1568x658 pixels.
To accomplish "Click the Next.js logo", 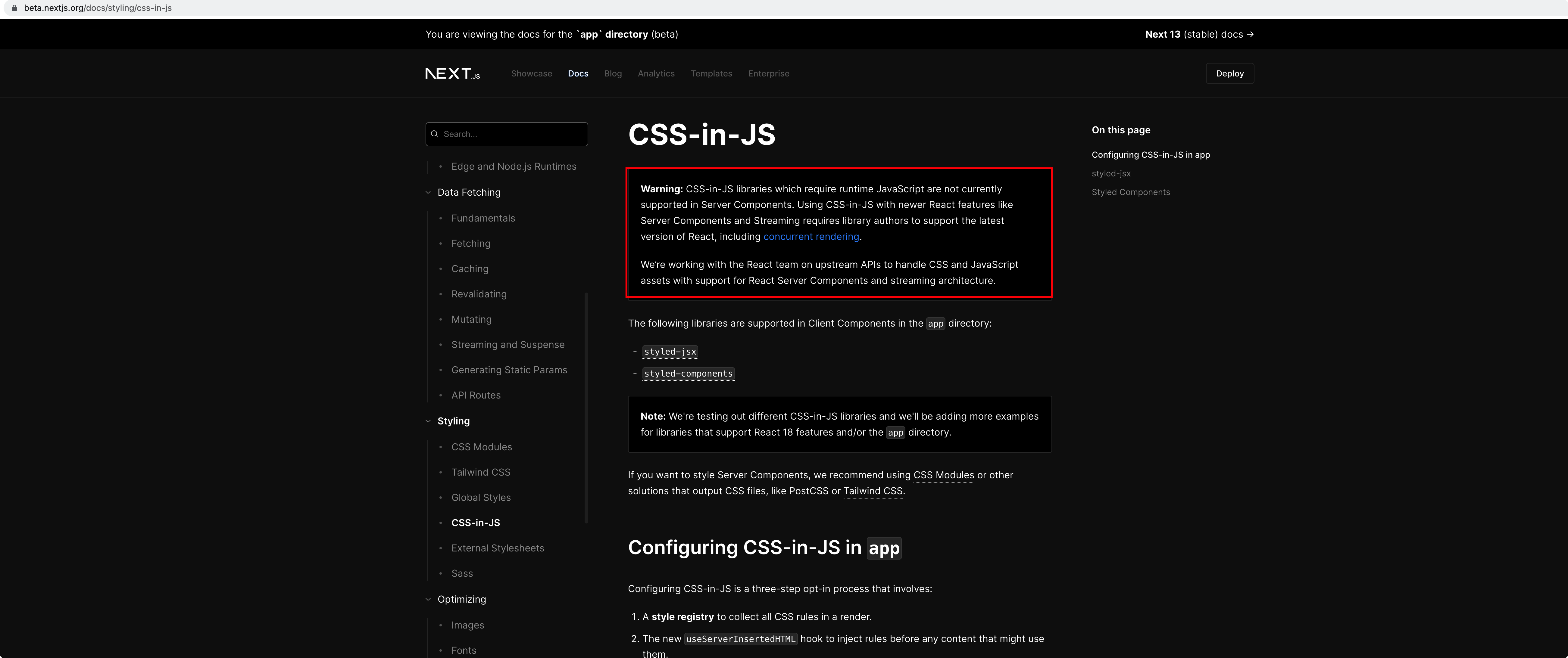I will (x=452, y=73).
